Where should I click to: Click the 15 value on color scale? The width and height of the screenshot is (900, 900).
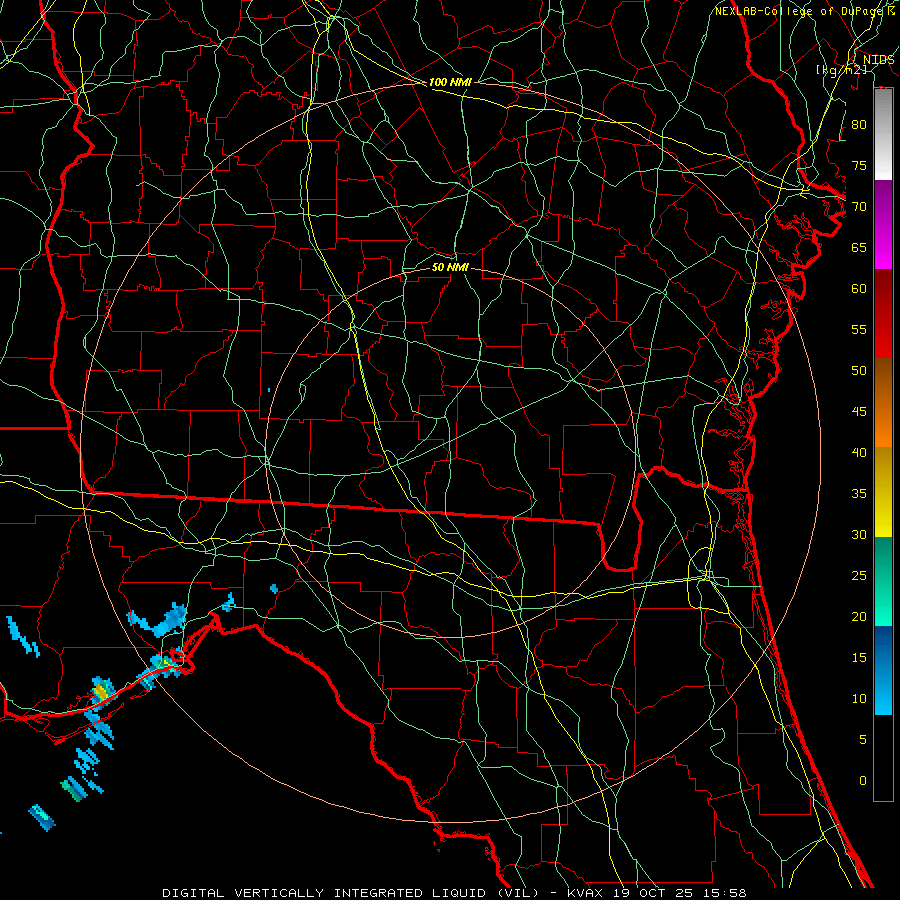(x=859, y=657)
